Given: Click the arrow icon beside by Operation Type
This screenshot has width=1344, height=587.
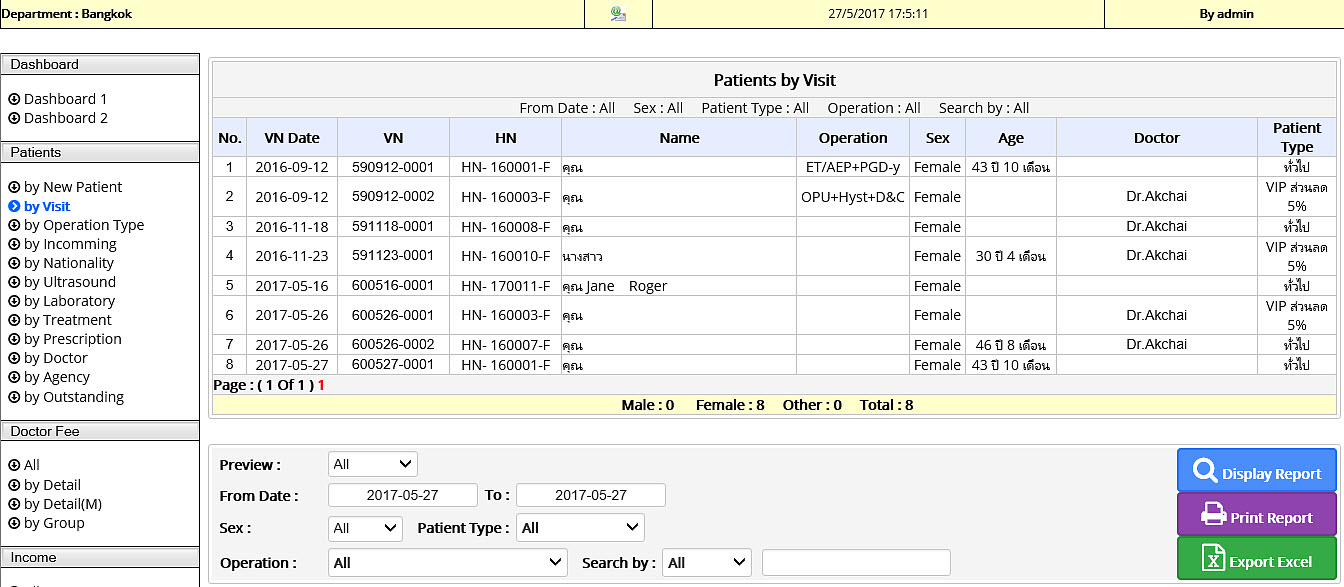Looking at the screenshot, I should point(14,225).
